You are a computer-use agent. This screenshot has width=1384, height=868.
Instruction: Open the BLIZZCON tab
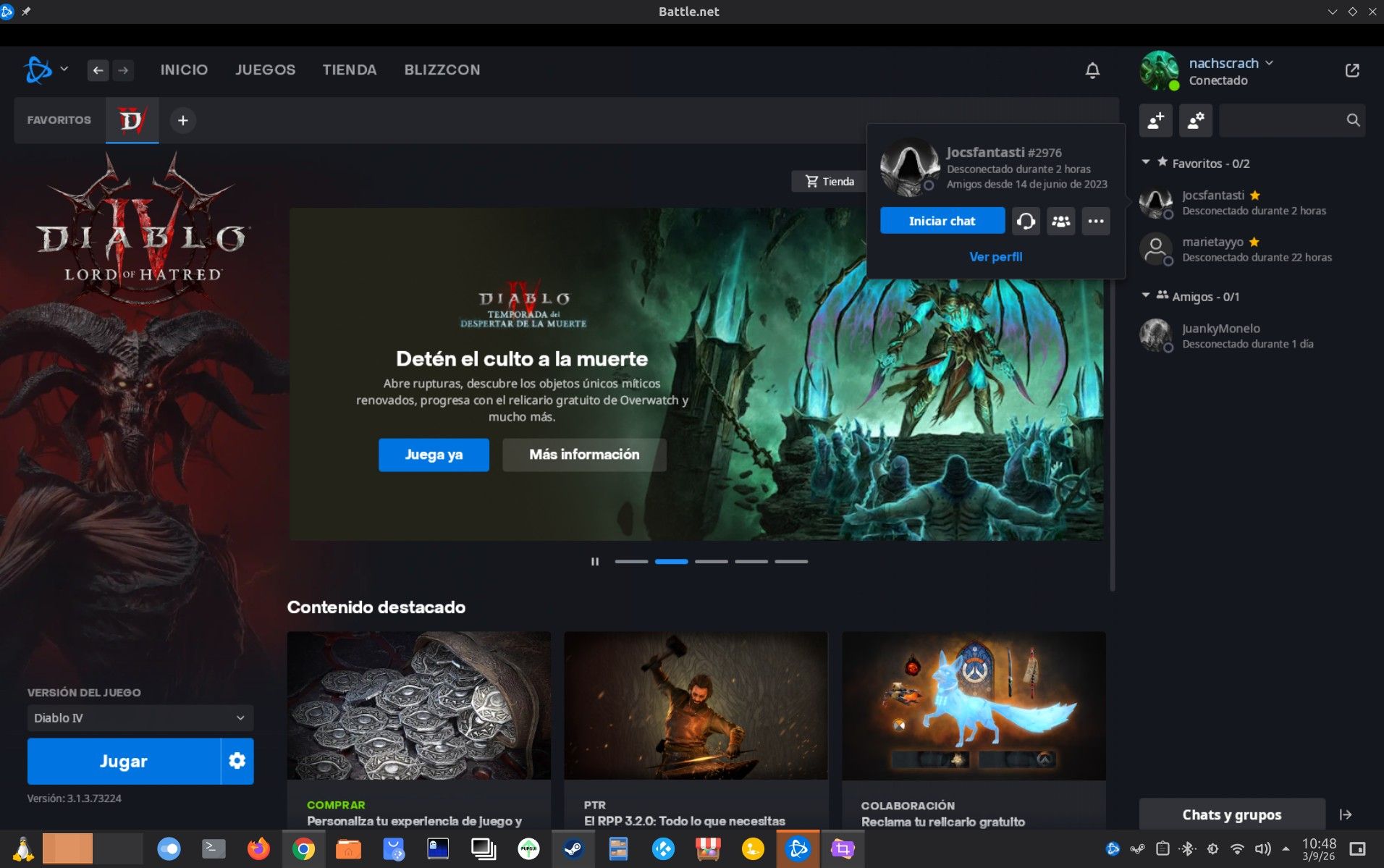442,70
